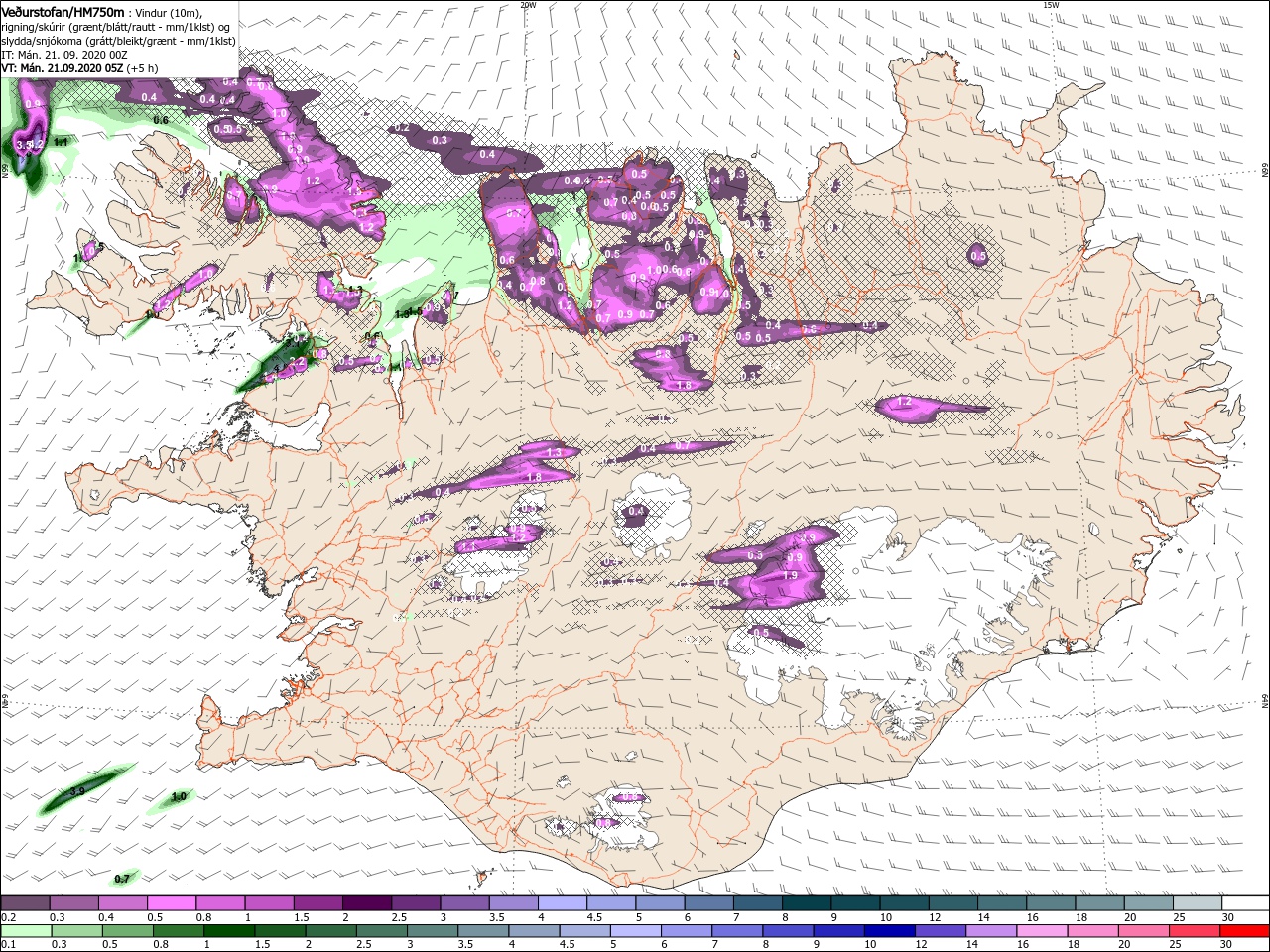Screen dimensions: 1270x952
Task: Click the 3.9 rain value over southwest sea
Action: coord(77,791)
